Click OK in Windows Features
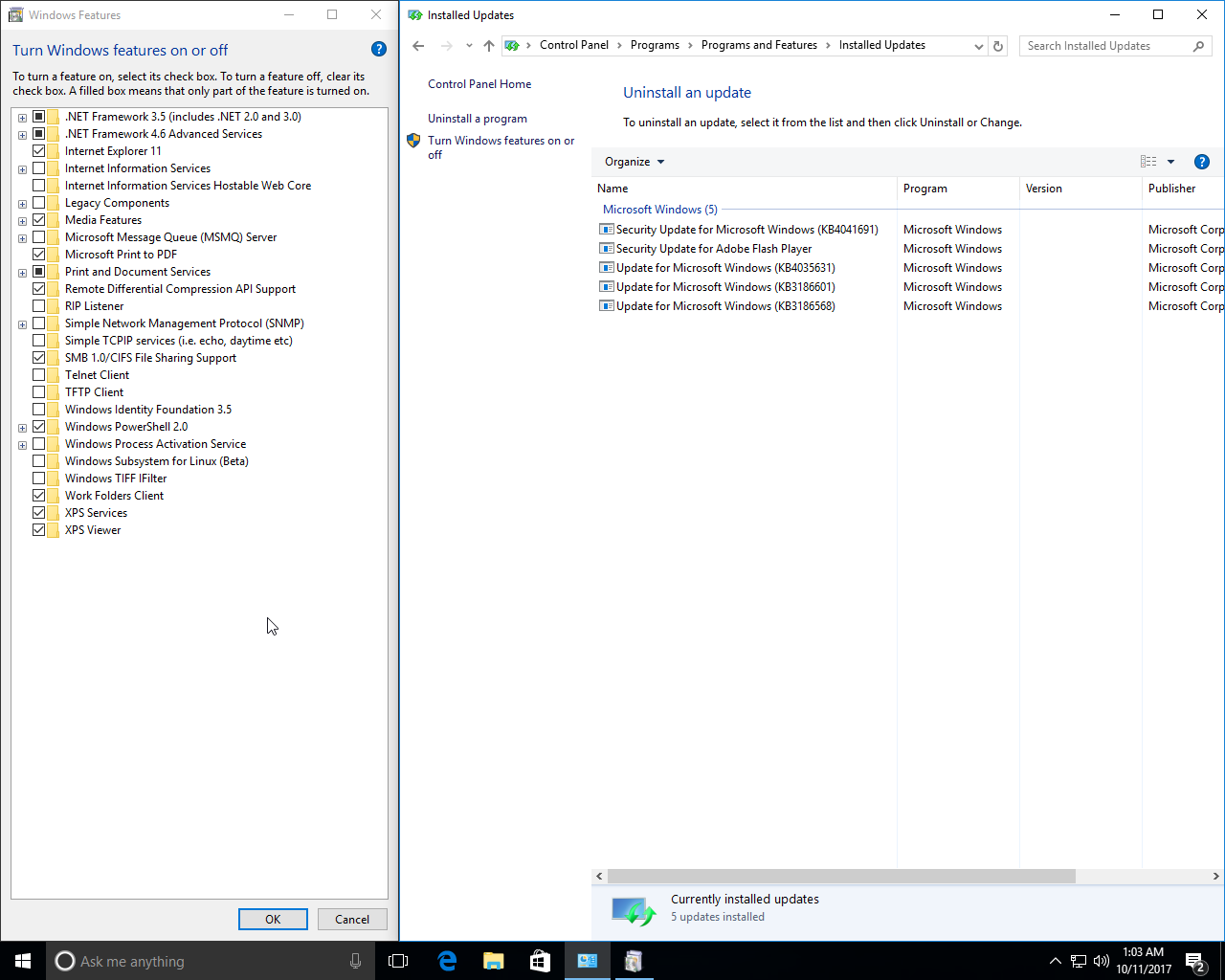Image resolution: width=1225 pixels, height=980 pixels. pyautogui.click(x=273, y=919)
